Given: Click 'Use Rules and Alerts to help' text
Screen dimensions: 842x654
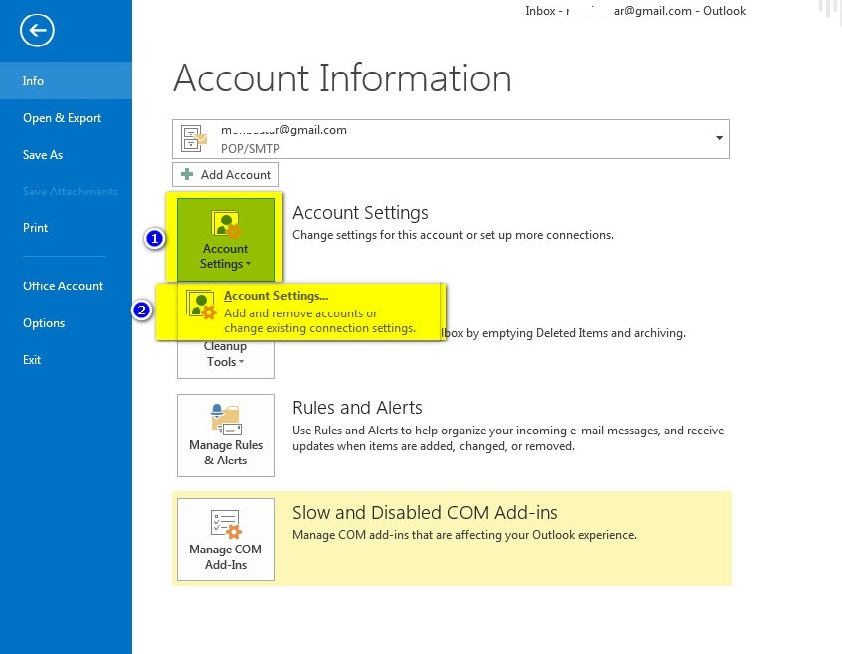Looking at the screenshot, I should click(x=508, y=438).
